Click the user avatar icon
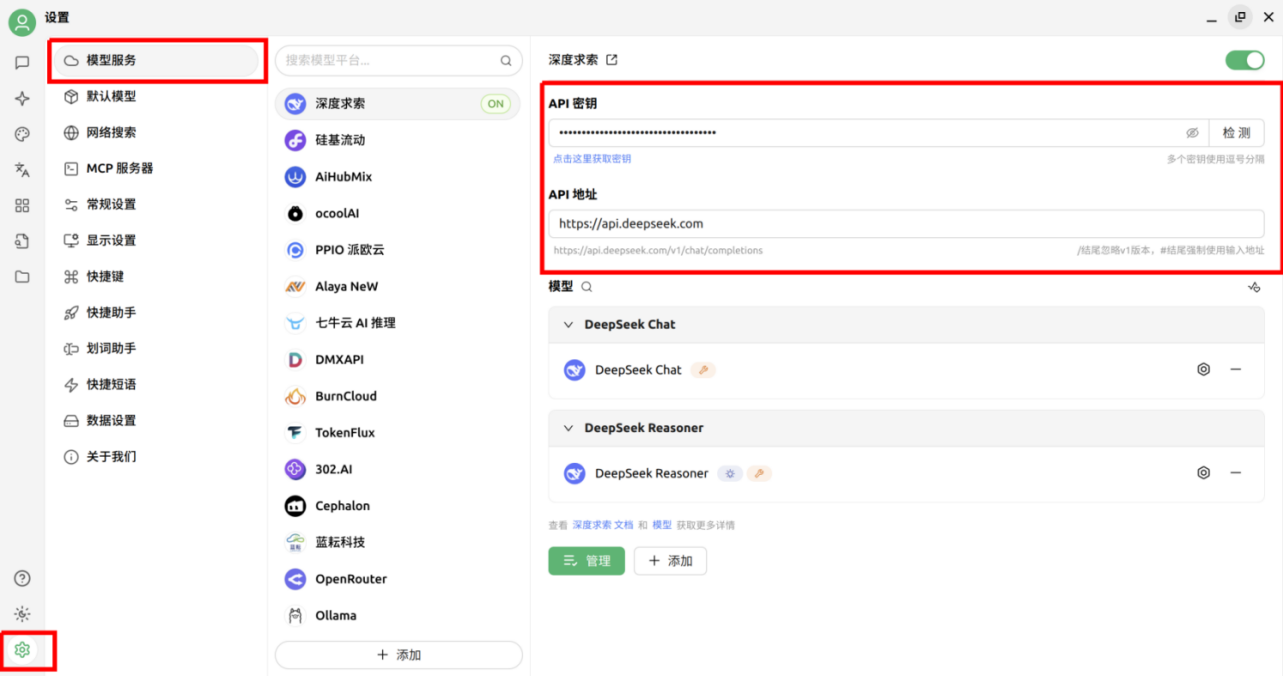 [x=22, y=20]
